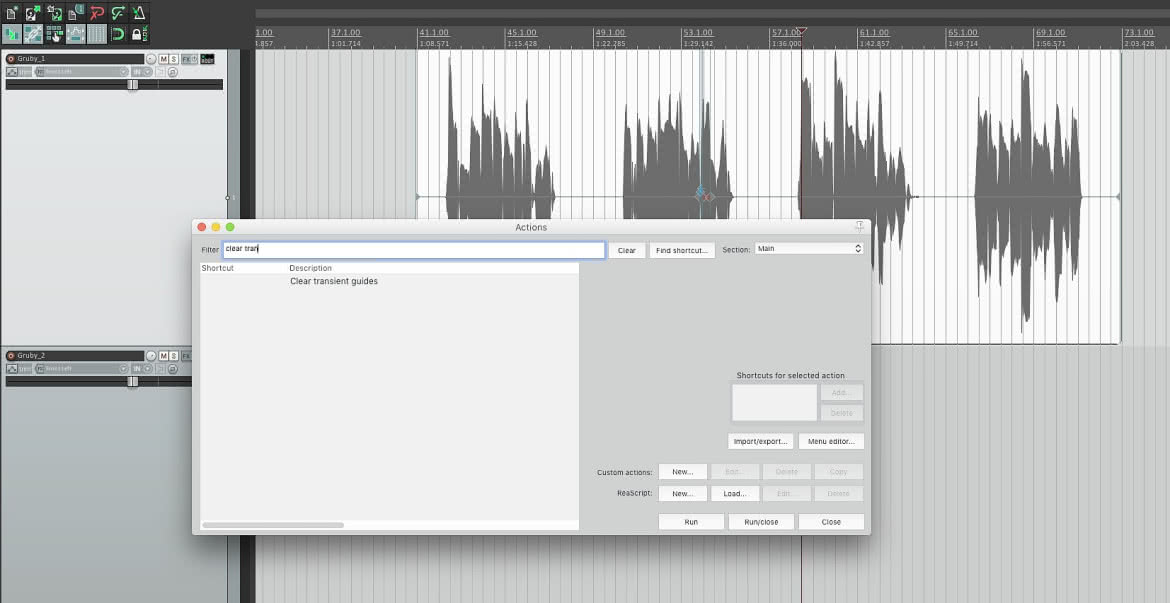Open the Section dropdown showing Main
The image size is (1170, 603).
click(809, 249)
